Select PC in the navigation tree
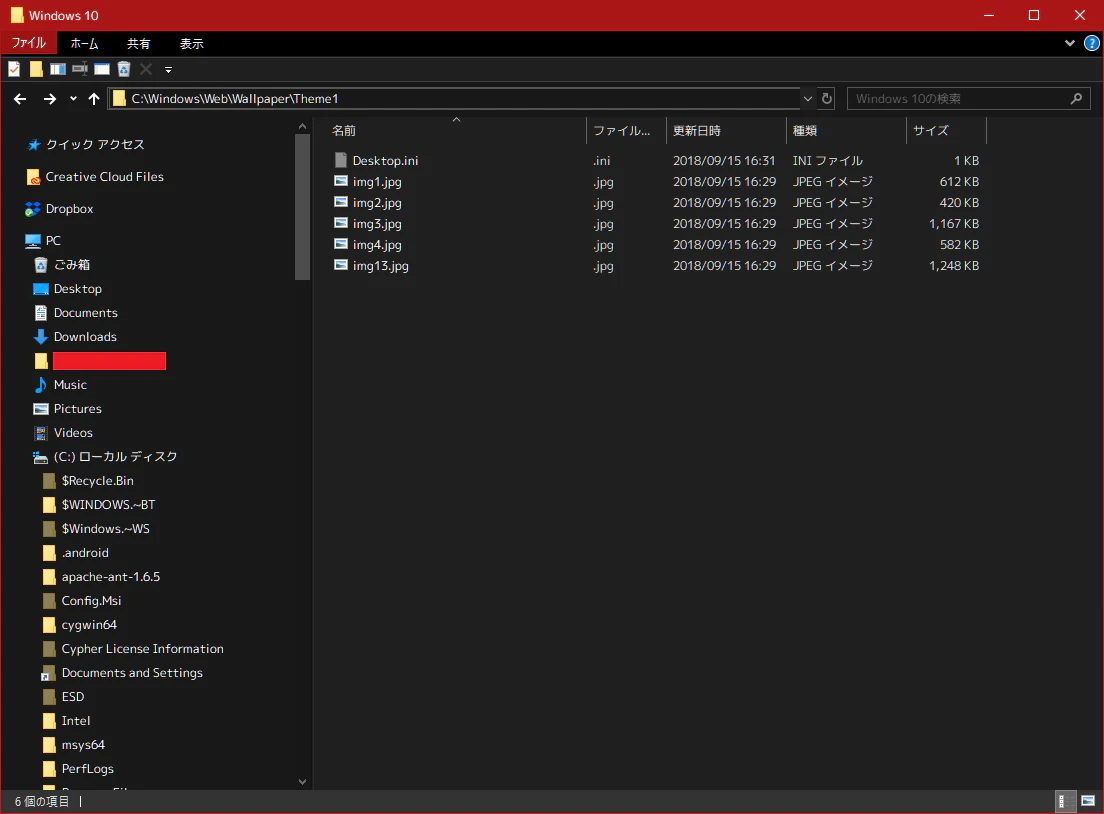This screenshot has height=814, width=1104. tap(53, 241)
